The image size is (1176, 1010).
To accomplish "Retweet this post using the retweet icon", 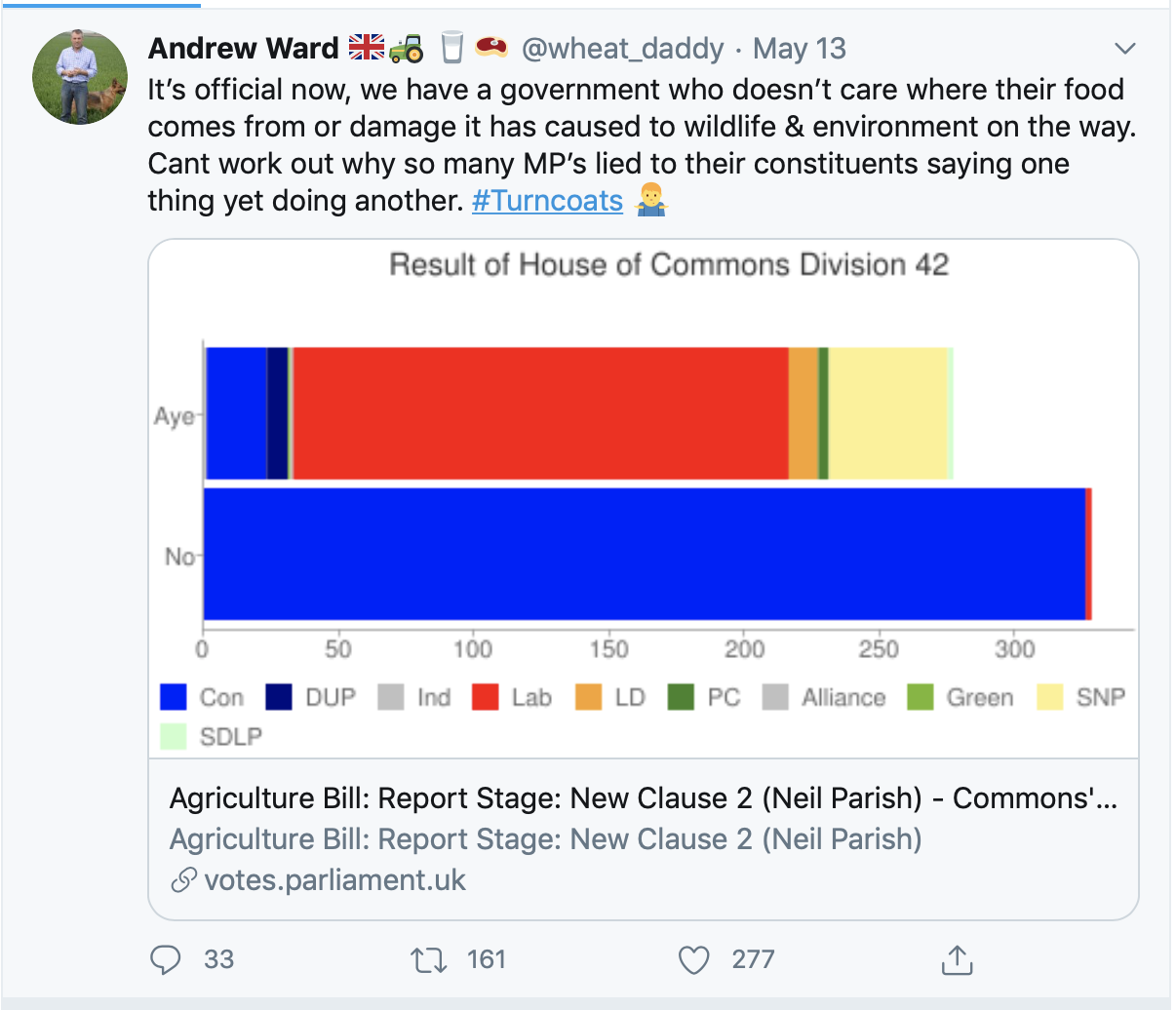I will (429, 960).
